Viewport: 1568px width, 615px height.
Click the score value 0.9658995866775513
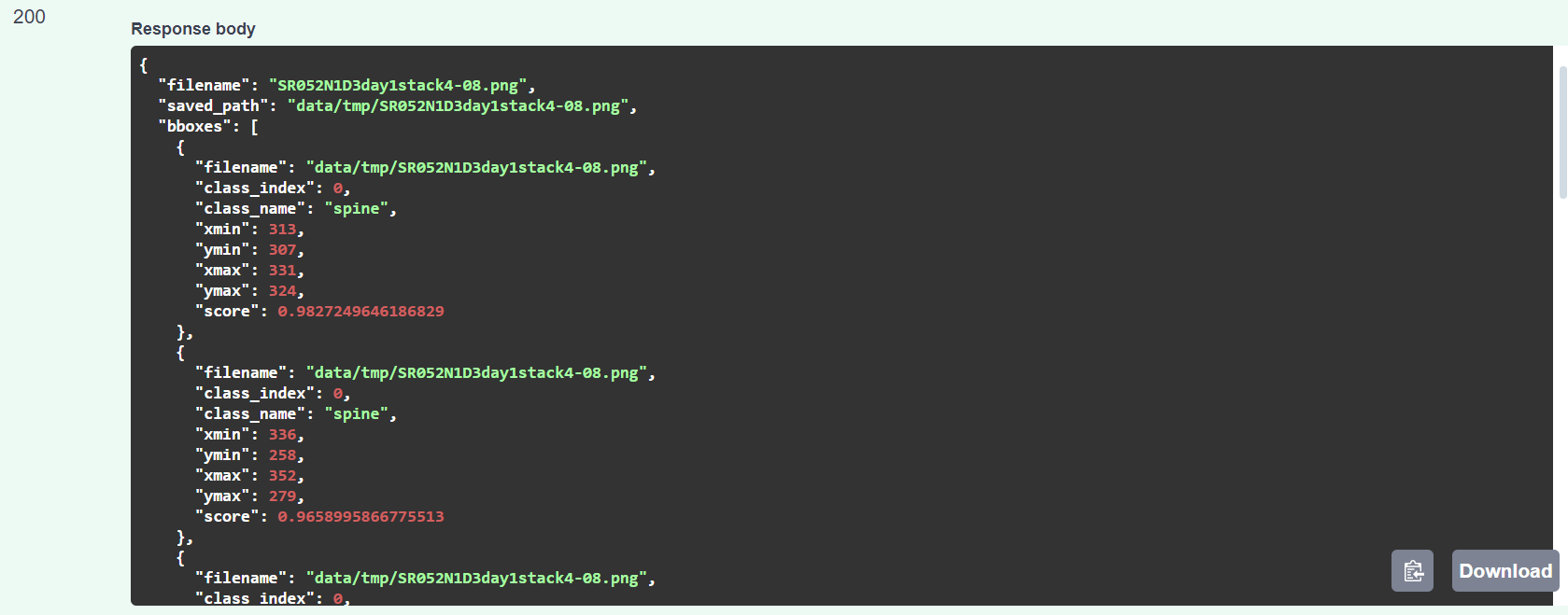click(360, 517)
